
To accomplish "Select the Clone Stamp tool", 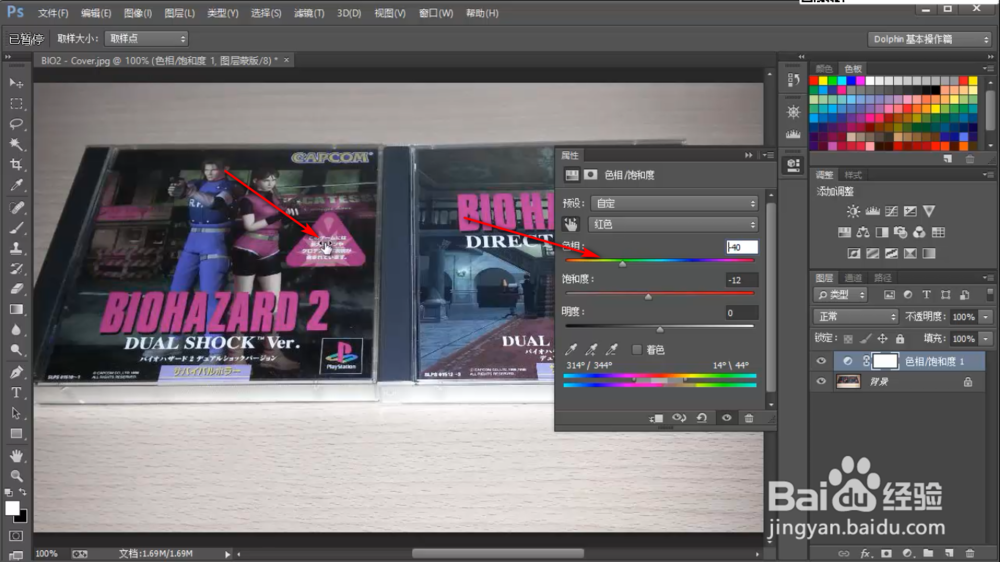I will [x=16, y=248].
